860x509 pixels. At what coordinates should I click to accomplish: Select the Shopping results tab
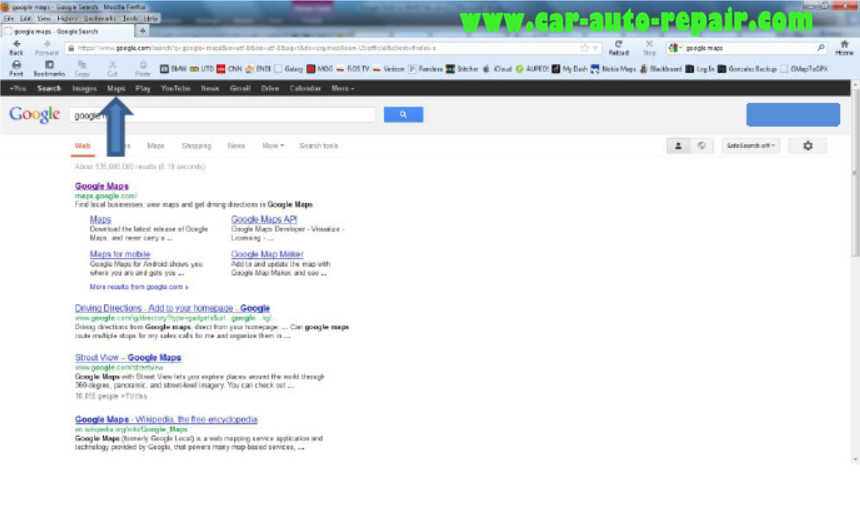point(196,145)
